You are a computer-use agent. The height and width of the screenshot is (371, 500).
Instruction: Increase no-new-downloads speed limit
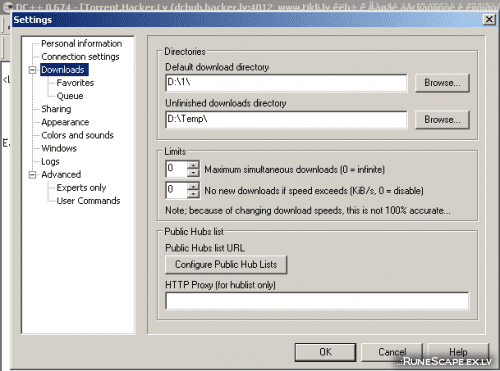click(193, 186)
